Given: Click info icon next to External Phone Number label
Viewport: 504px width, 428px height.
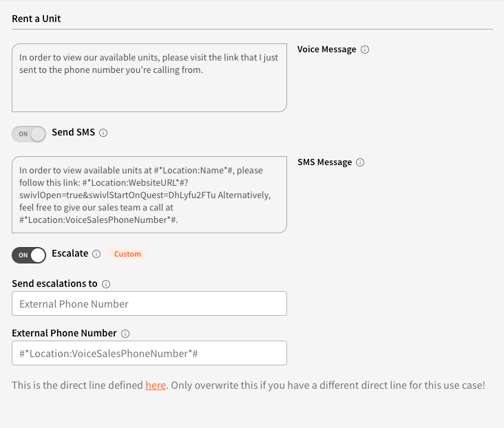Looking at the screenshot, I should point(125,334).
